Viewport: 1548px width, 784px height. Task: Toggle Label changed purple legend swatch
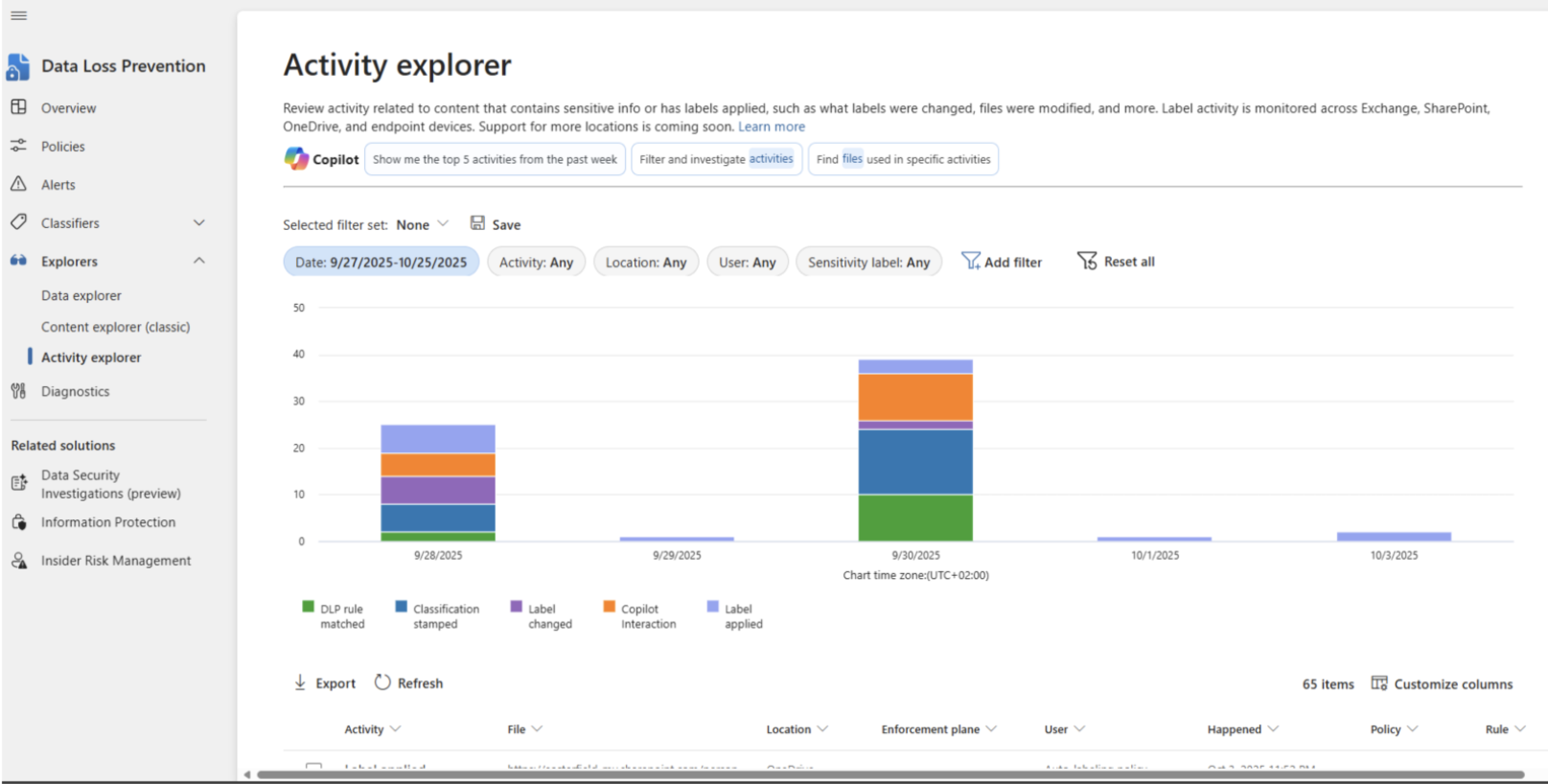pyautogui.click(x=517, y=607)
